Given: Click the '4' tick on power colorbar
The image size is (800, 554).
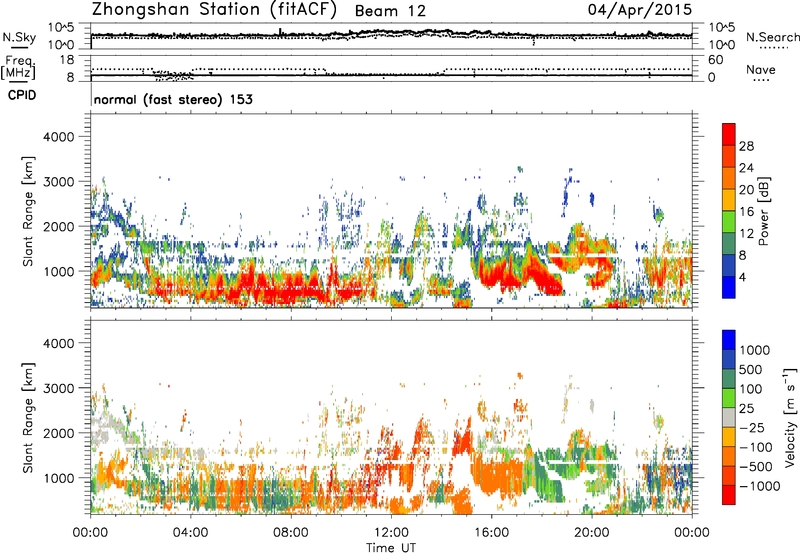Looking at the screenshot, I should (742, 277).
